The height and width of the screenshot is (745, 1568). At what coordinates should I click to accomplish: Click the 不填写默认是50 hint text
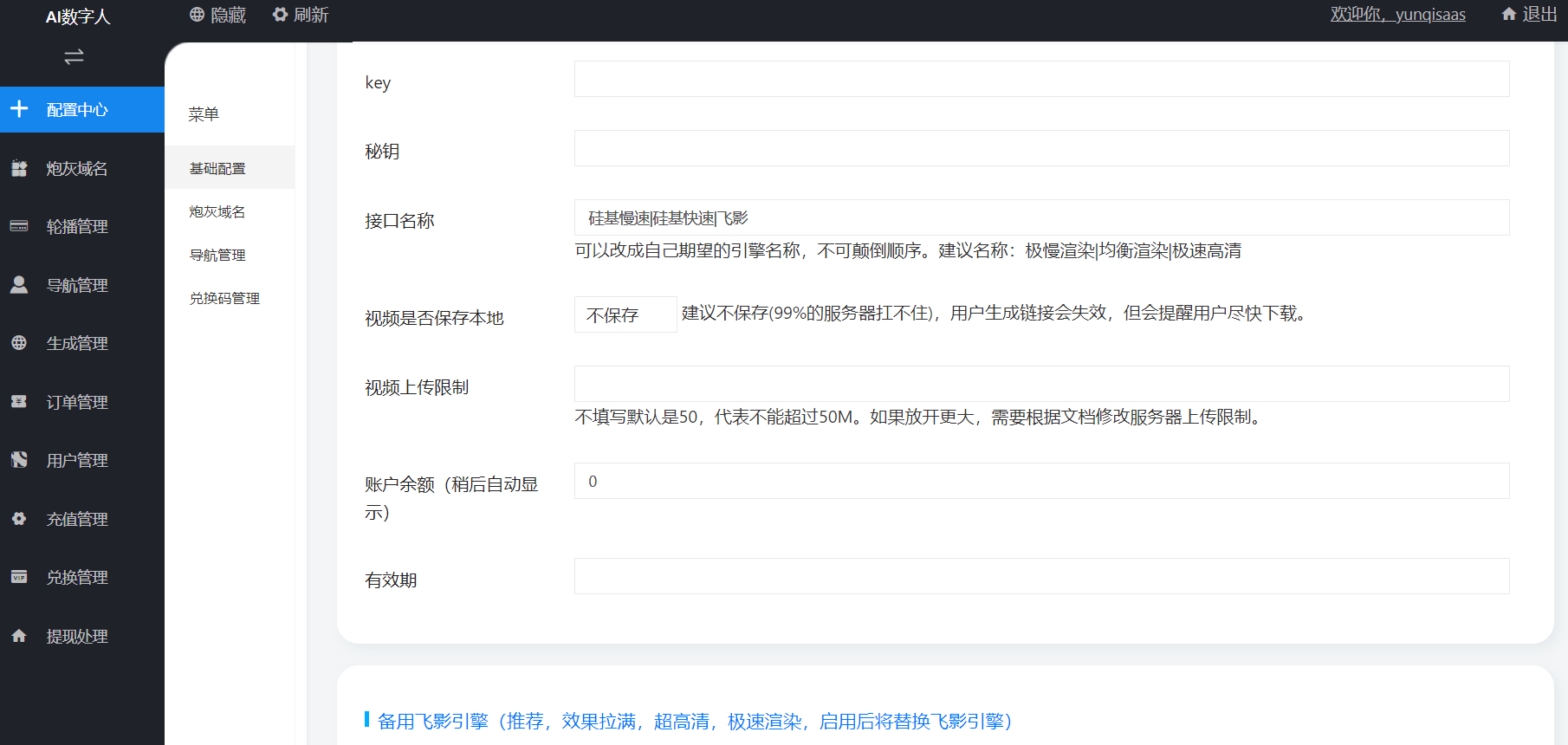pos(919,417)
